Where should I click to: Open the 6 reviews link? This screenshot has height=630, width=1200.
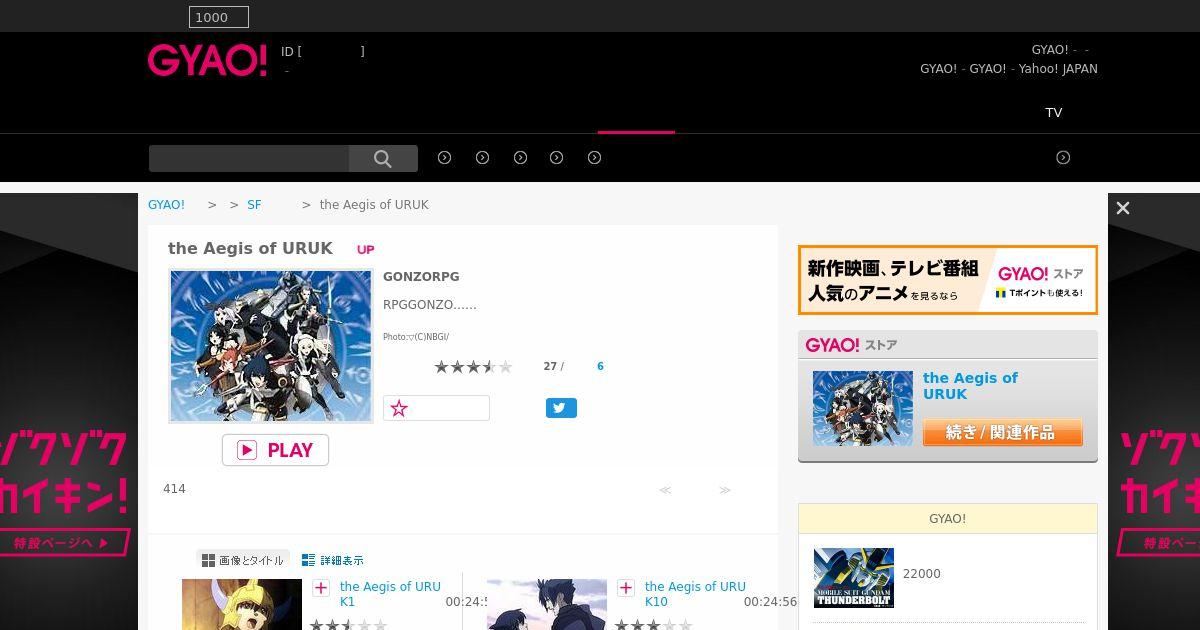(x=600, y=367)
